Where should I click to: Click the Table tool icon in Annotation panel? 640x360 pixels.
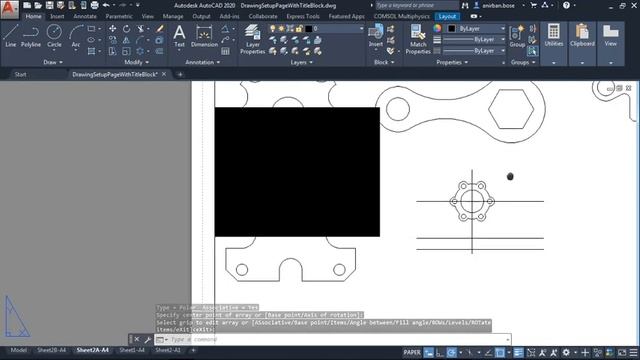point(225,51)
